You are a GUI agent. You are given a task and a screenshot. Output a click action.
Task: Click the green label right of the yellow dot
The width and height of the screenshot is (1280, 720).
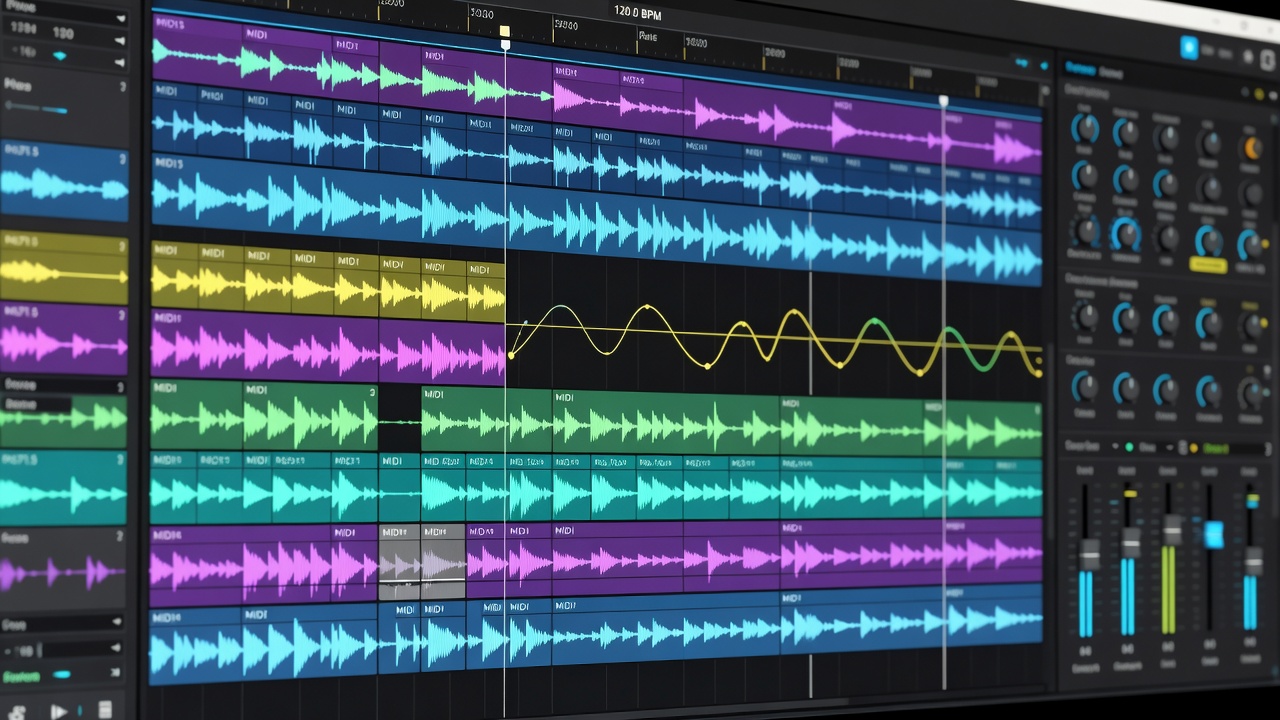click(1216, 449)
